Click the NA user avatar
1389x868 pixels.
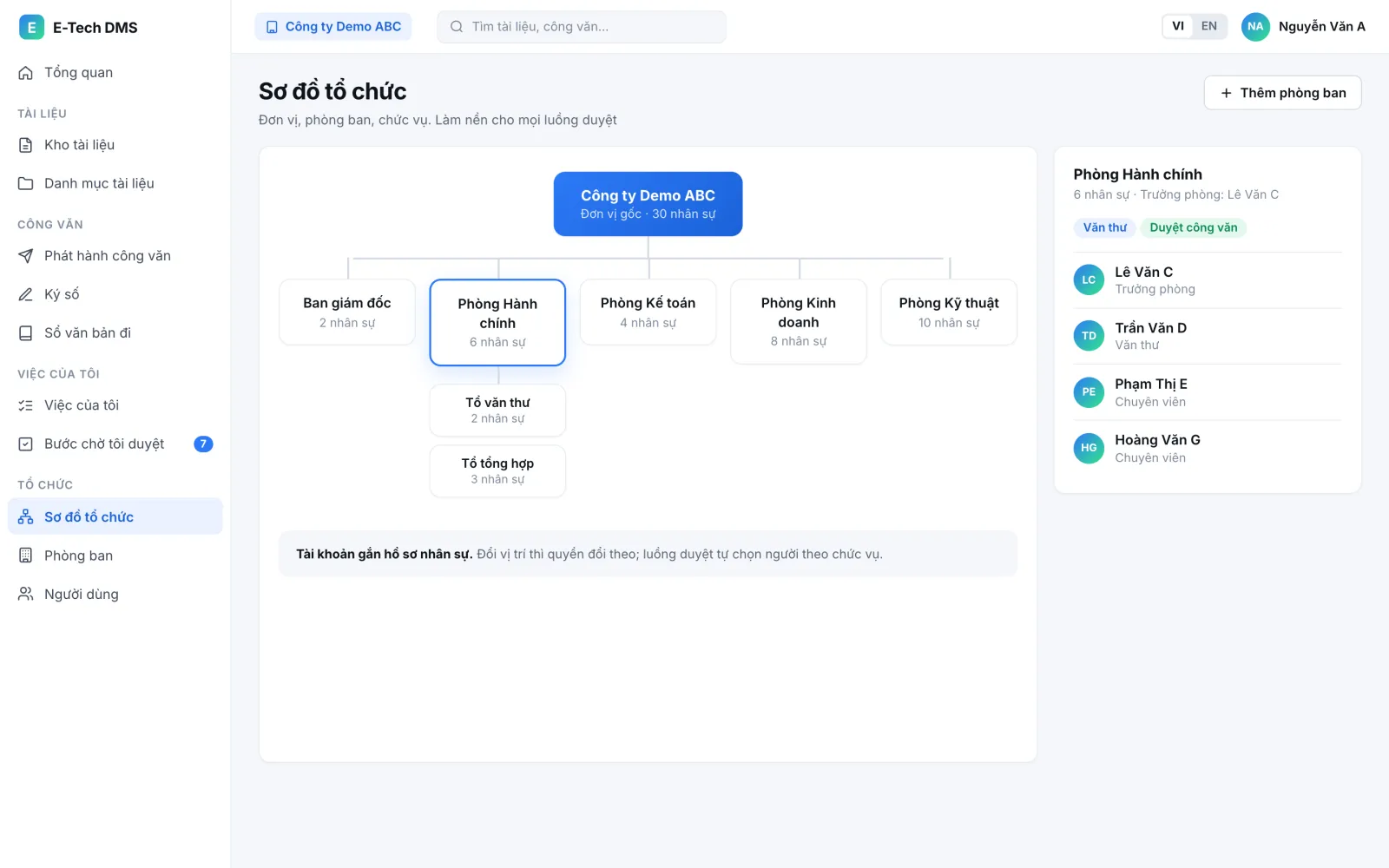click(1255, 27)
